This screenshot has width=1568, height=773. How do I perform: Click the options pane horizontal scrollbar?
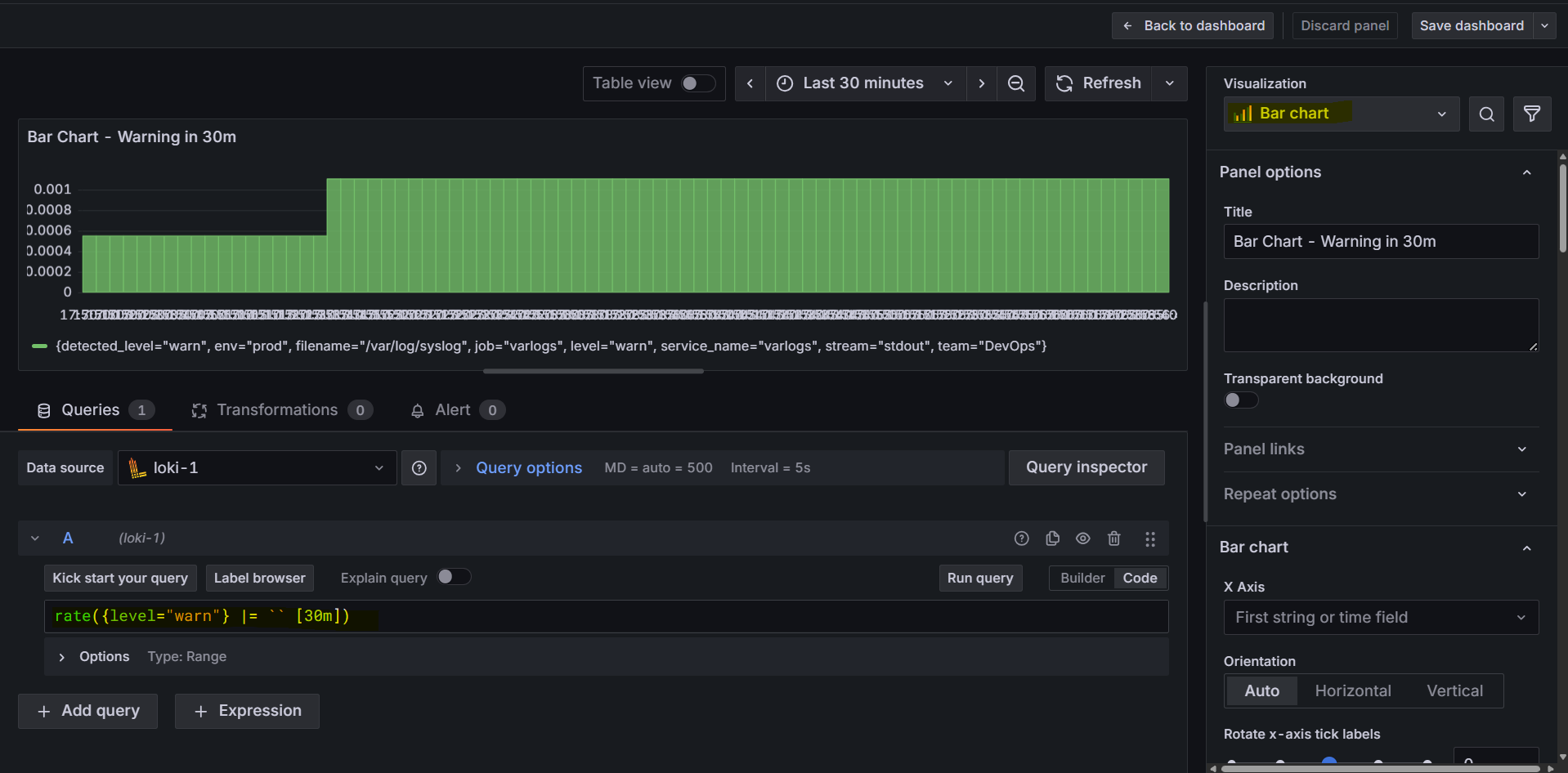(x=1381, y=768)
